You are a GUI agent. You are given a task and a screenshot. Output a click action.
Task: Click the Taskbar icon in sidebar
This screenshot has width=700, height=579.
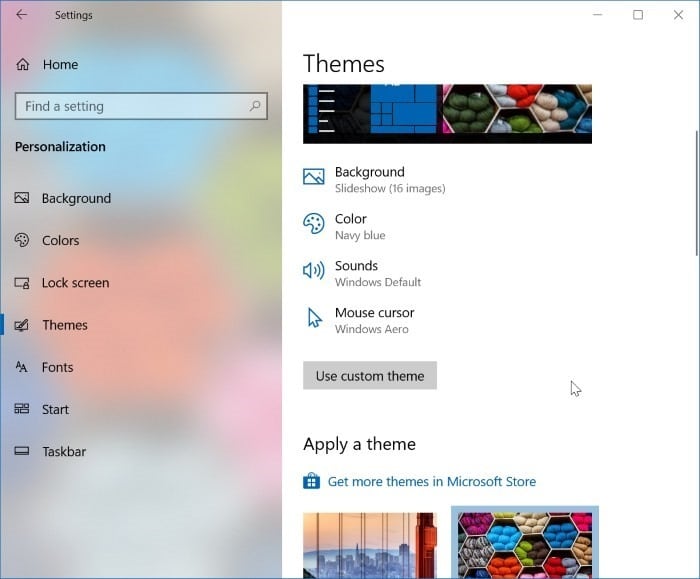pos(22,451)
